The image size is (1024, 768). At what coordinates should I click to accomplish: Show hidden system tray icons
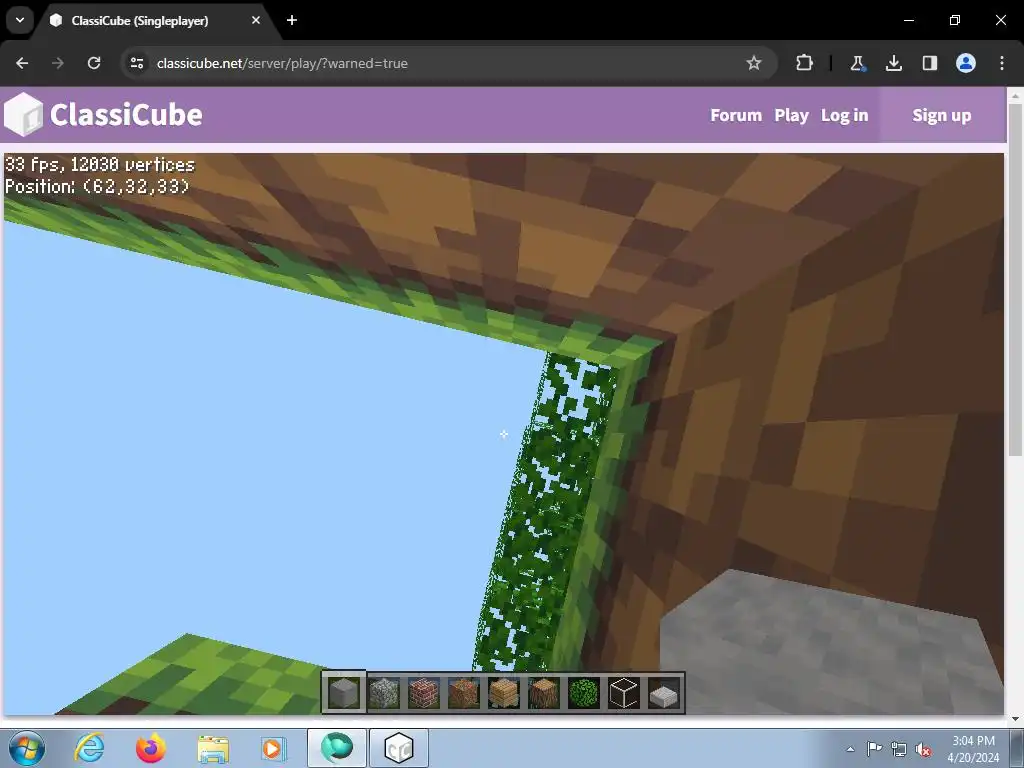pos(850,749)
